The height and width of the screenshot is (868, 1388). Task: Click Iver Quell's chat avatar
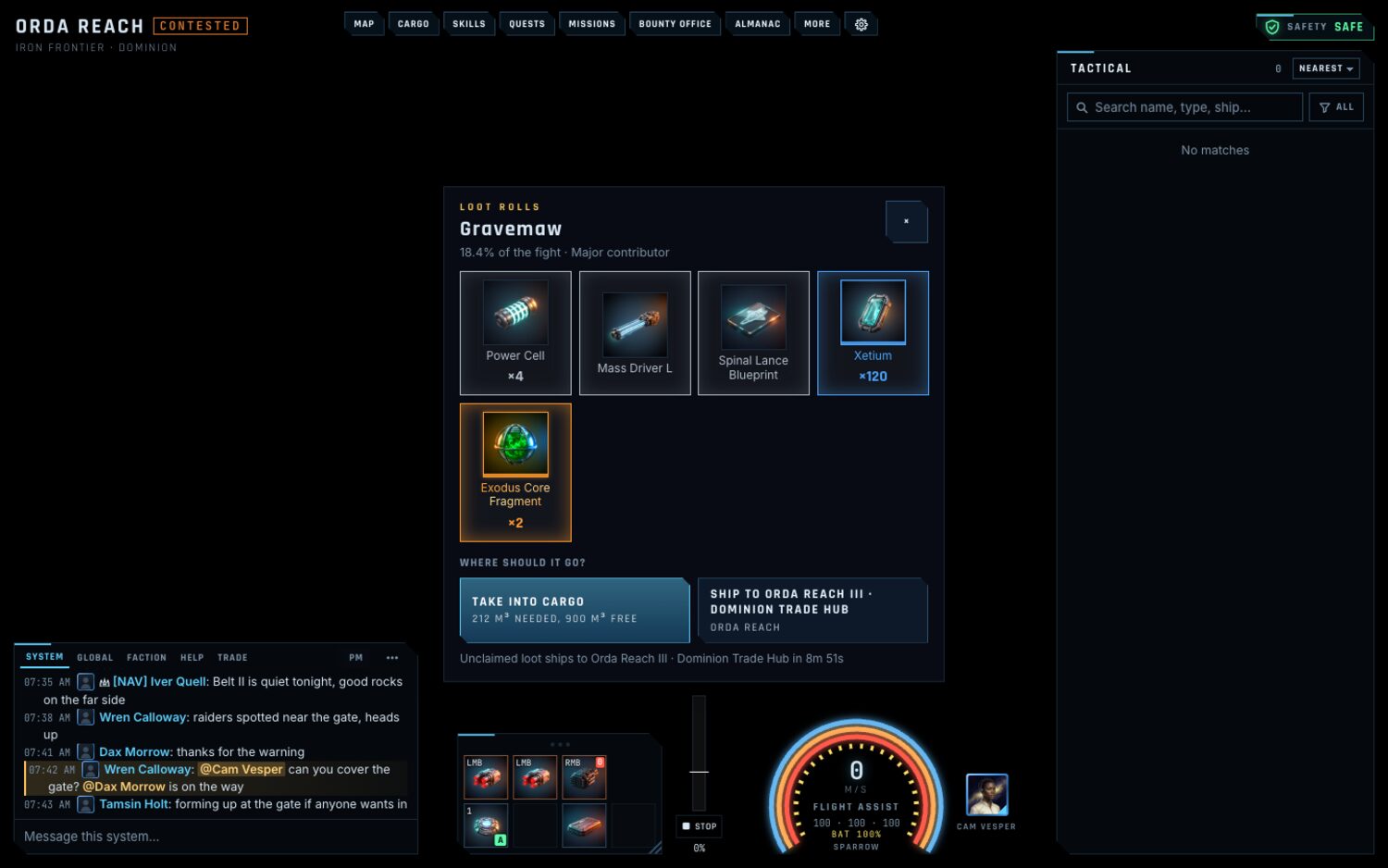pyautogui.click(x=85, y=682)
